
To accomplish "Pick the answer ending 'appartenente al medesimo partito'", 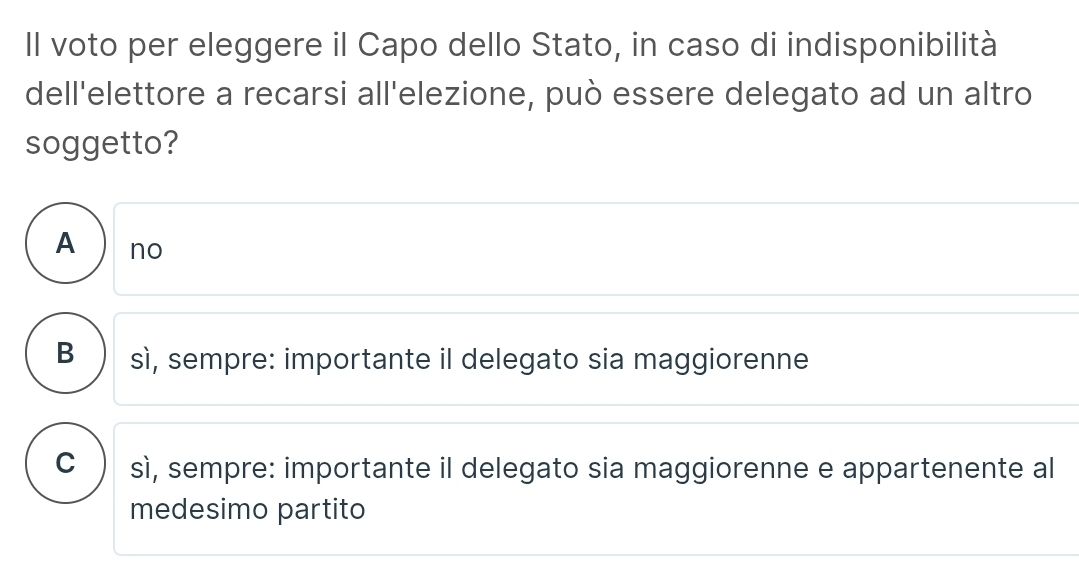I will coord(592,488).
